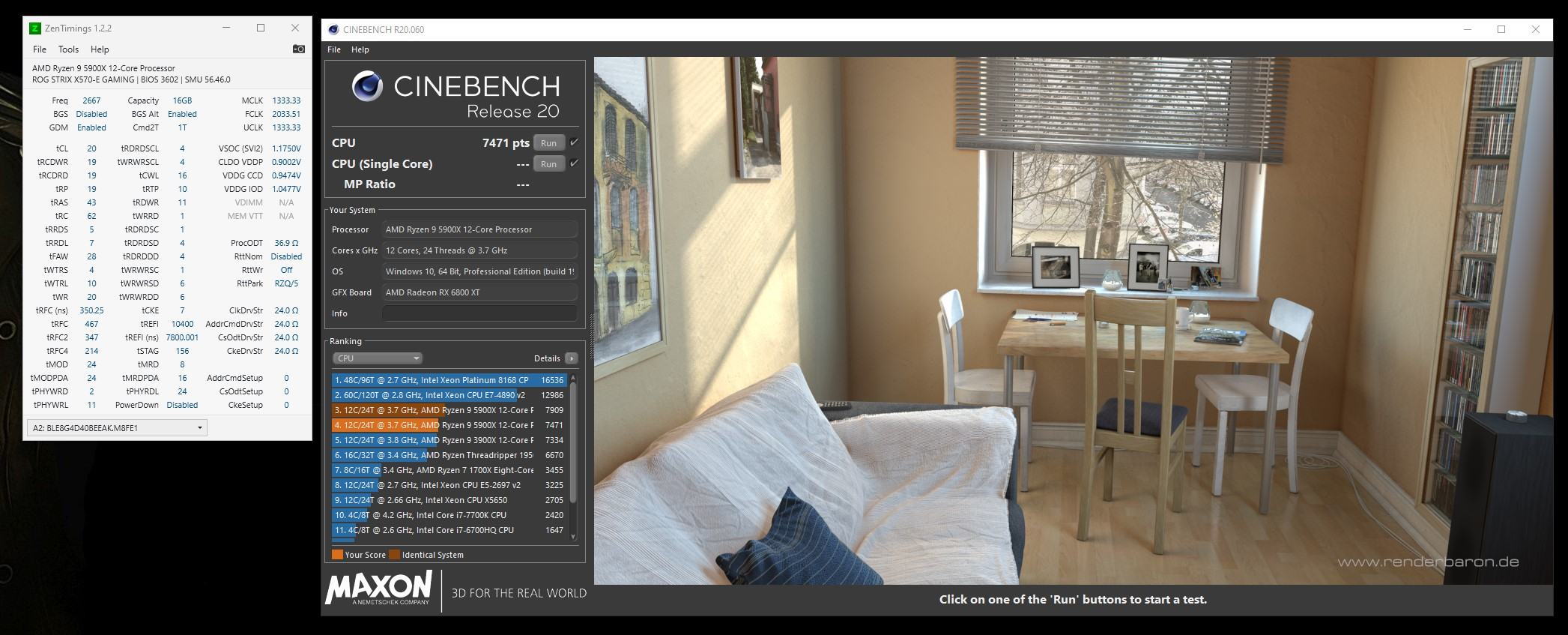Screen dimensions: 1568x635
Task: Maximize the Cinebench window
Action: pyautogui.click(x=1501, y=29)
